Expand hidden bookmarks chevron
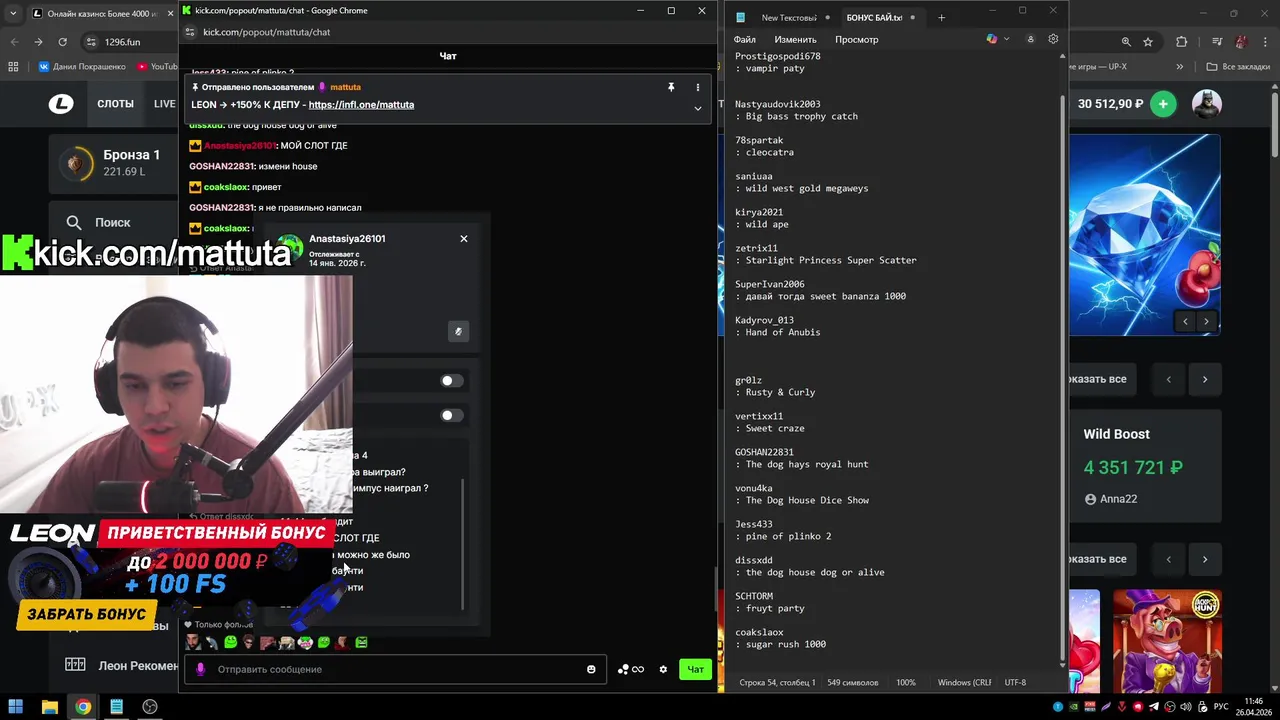 coord(1180,67)
